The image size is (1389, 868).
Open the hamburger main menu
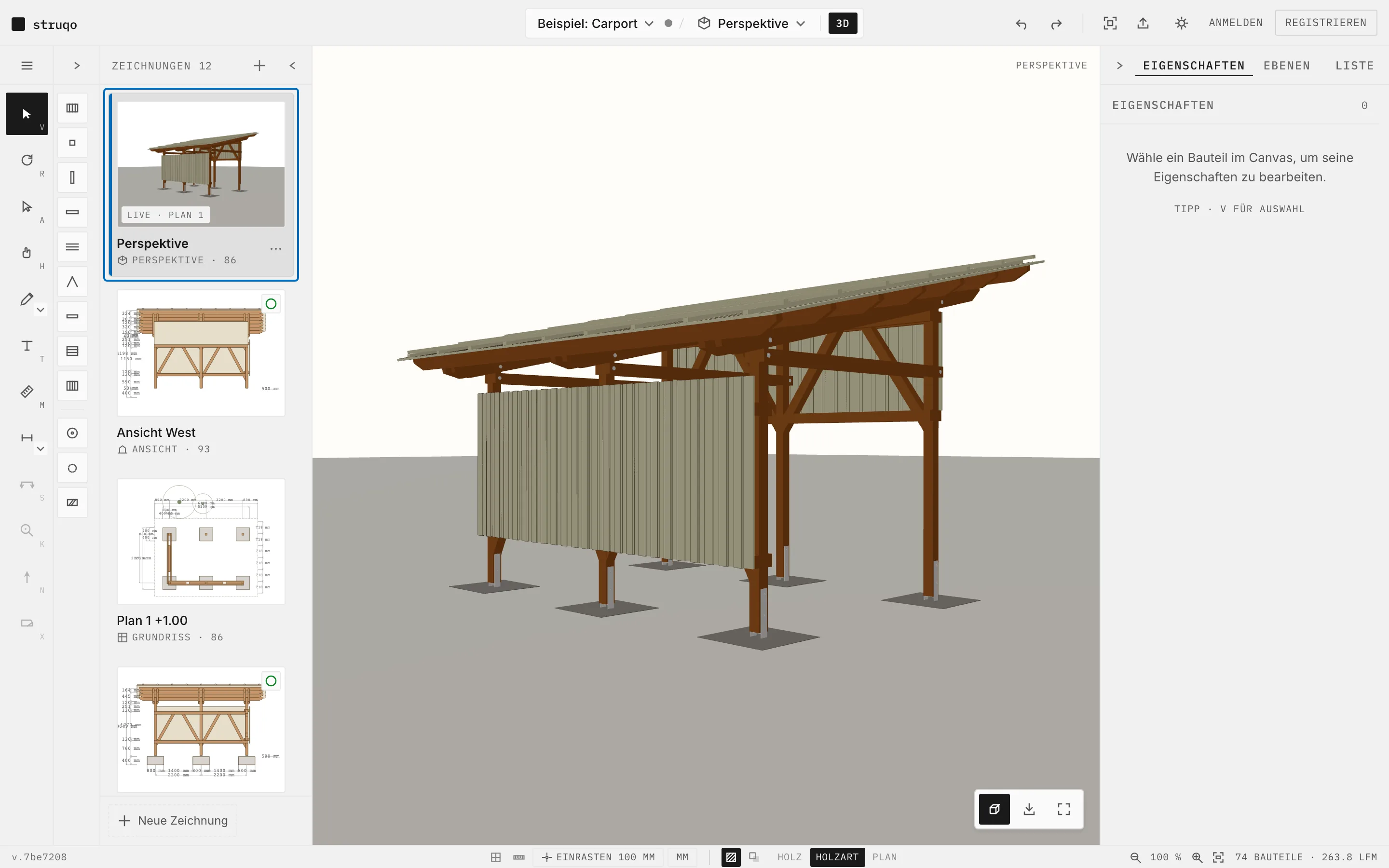point(27,66)
